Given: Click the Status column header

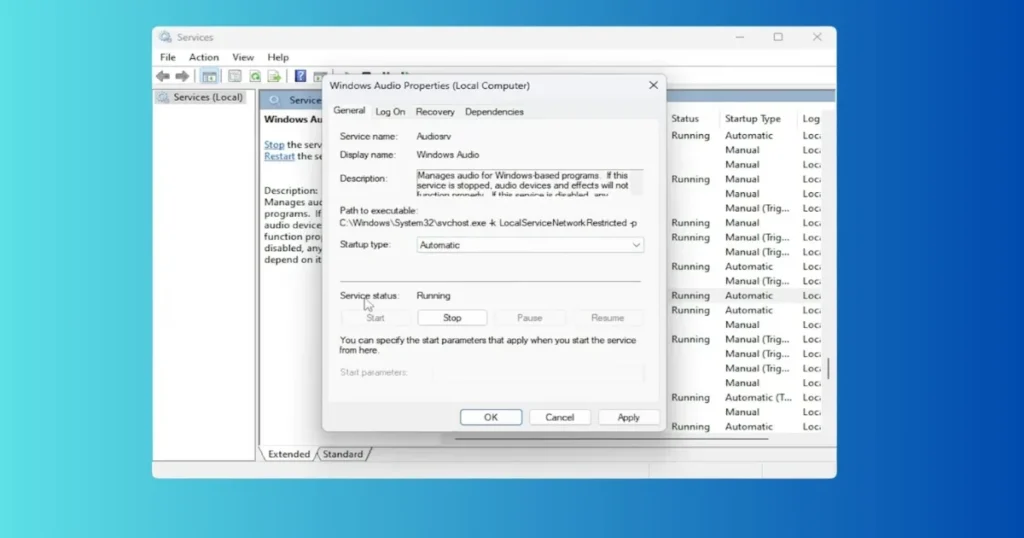Looking at the screenshot, I should tap(685, 119).
